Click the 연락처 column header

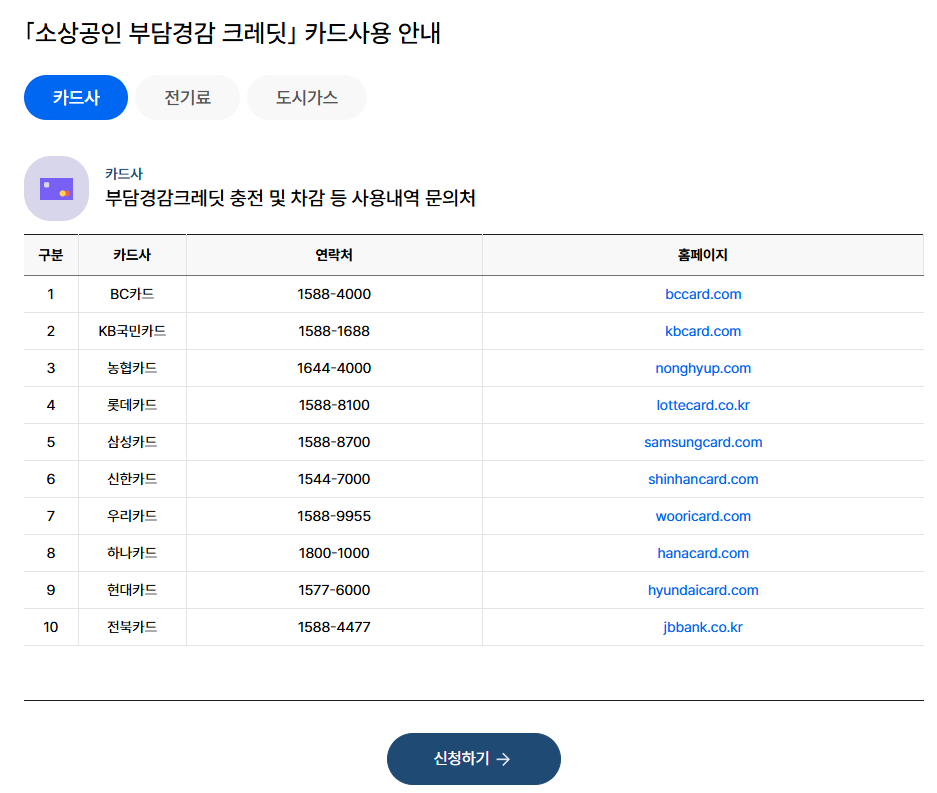click(334, 255)
